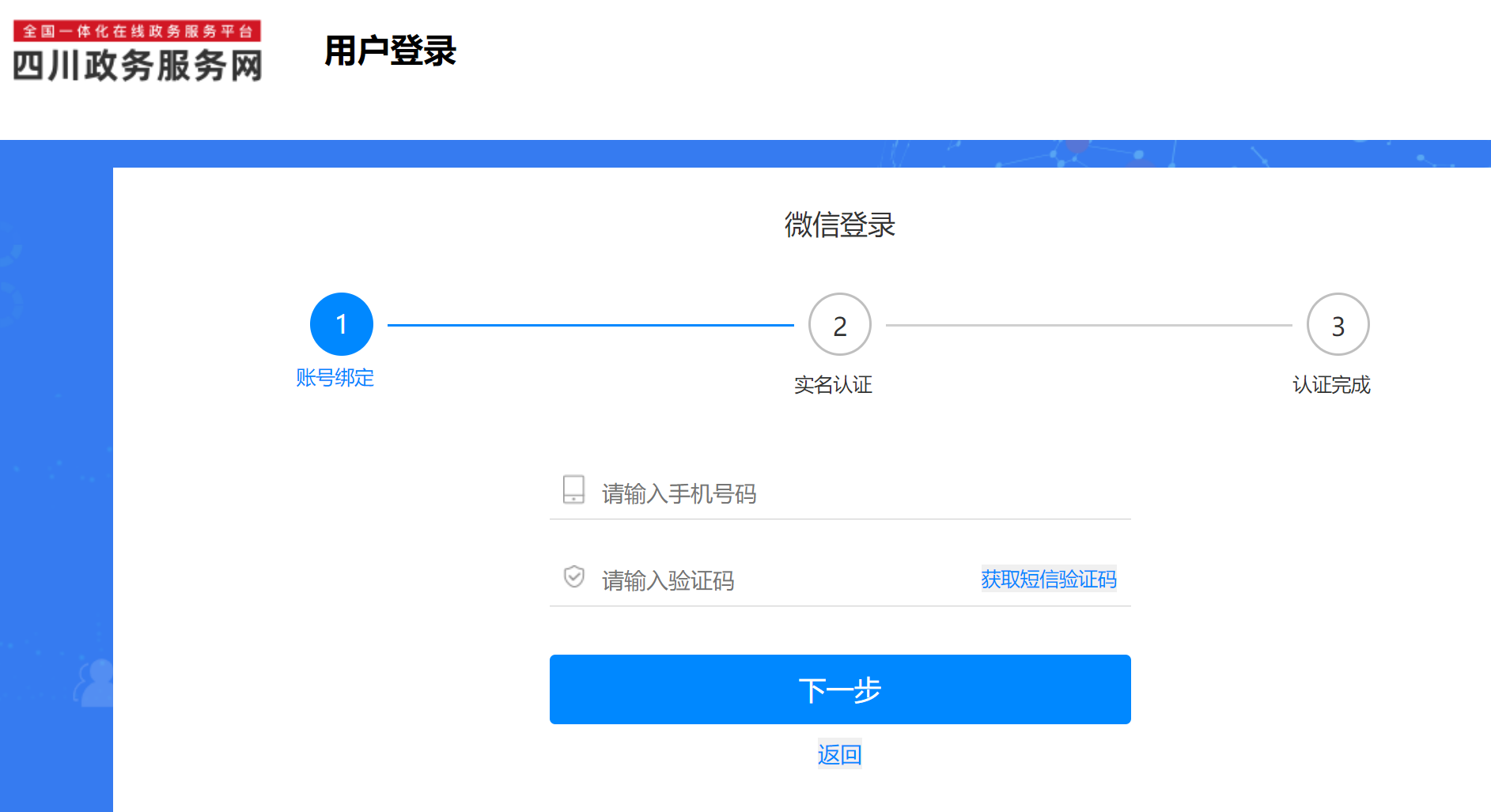
Task: Click the 用户登录 page title
Action: coord(389,51)
